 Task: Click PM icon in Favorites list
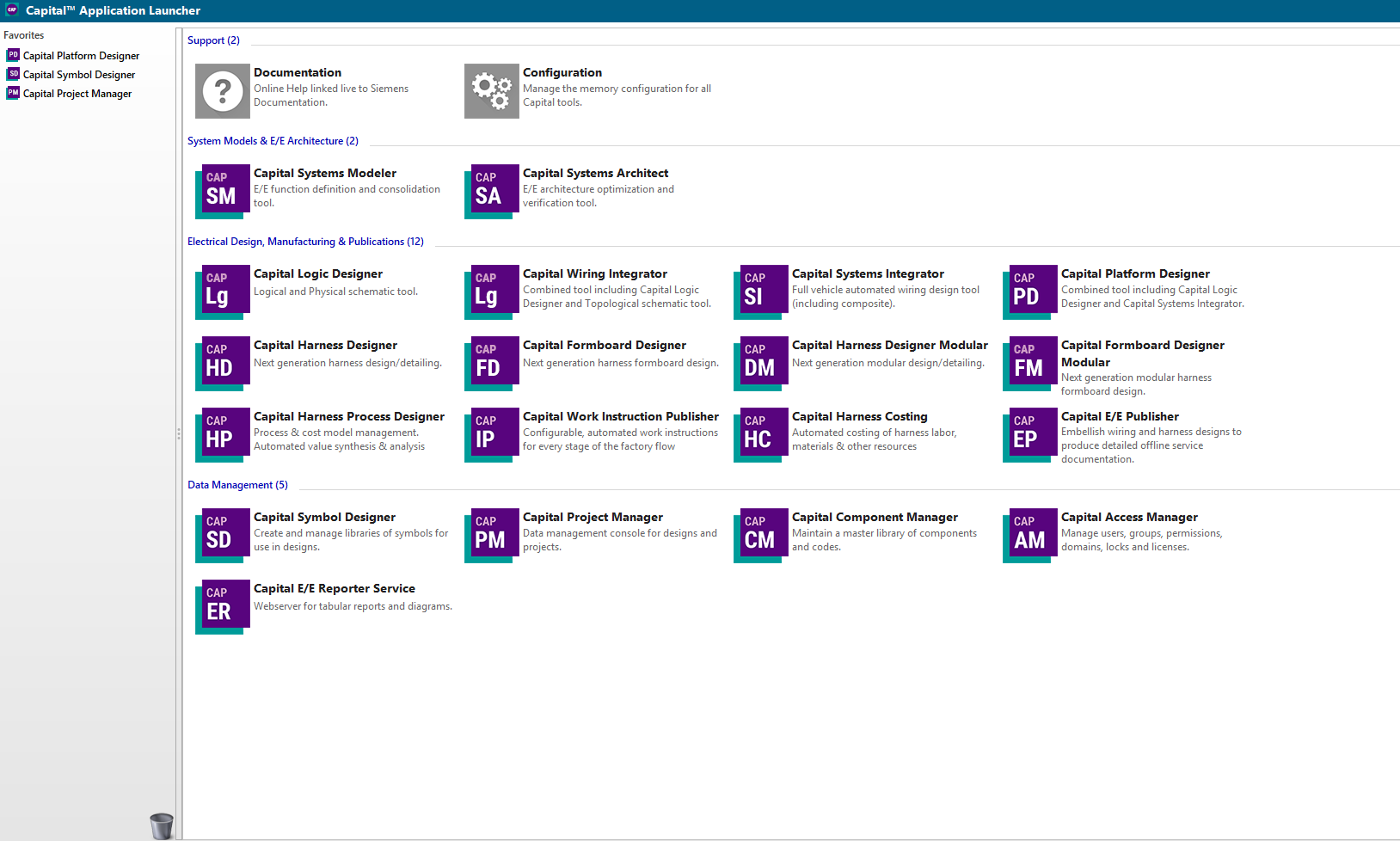(13, 93)
